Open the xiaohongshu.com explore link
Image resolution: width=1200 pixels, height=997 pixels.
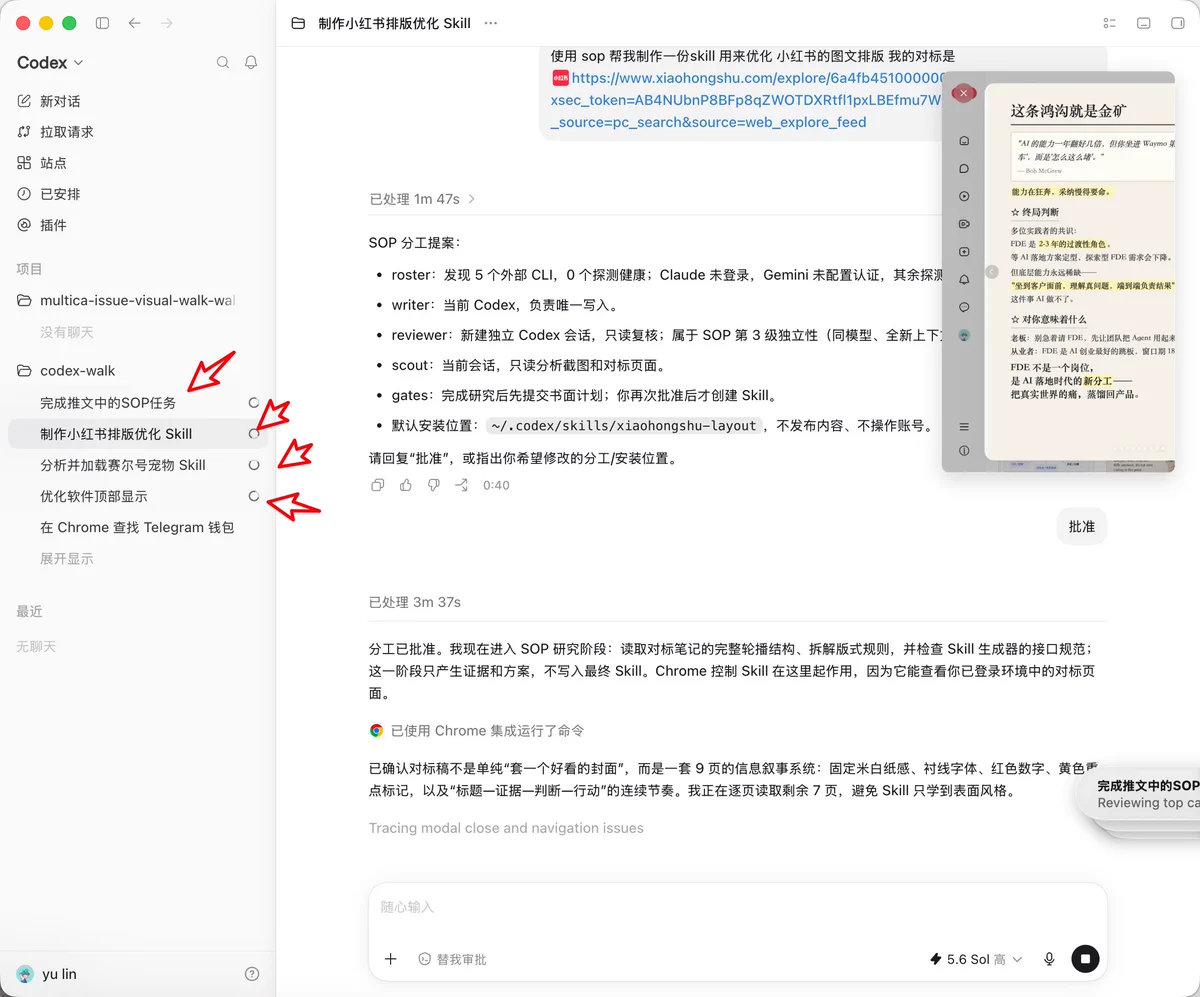[x=746, y=100]
